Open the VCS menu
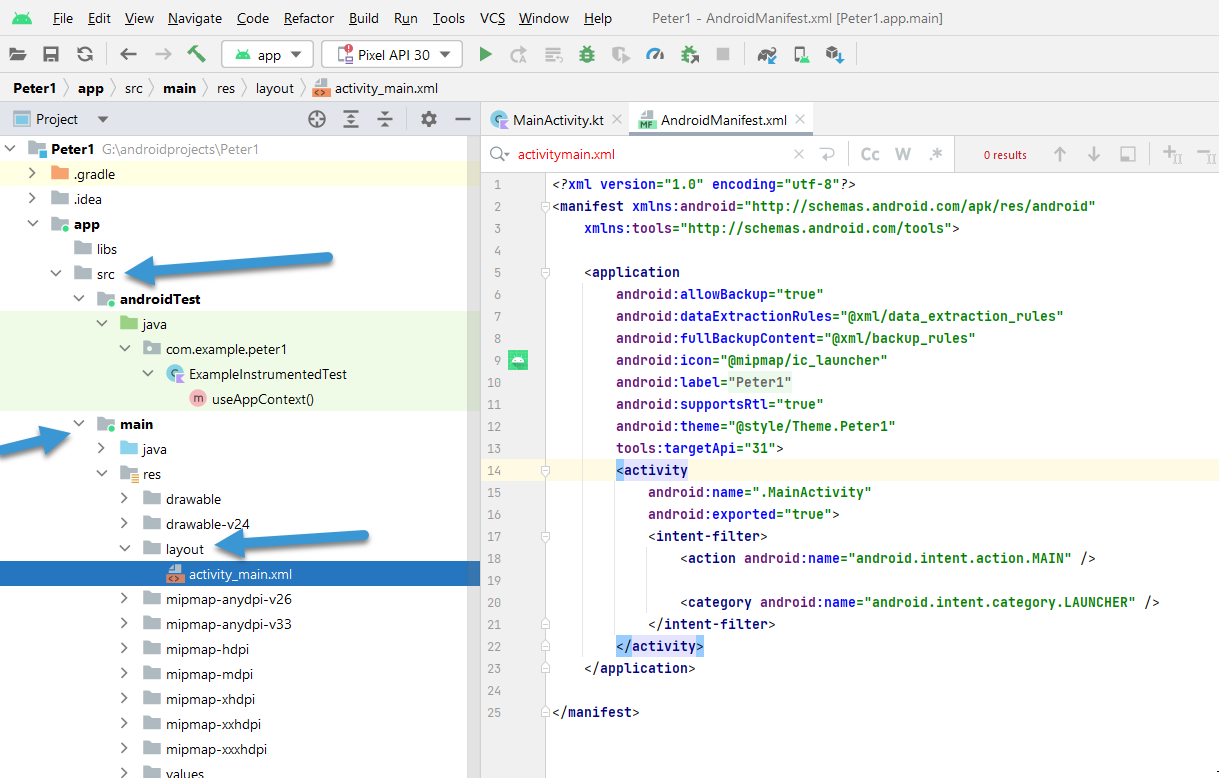Image resolution: width=1219 pixels, height=778 pixels. click(x=492, y=18)
